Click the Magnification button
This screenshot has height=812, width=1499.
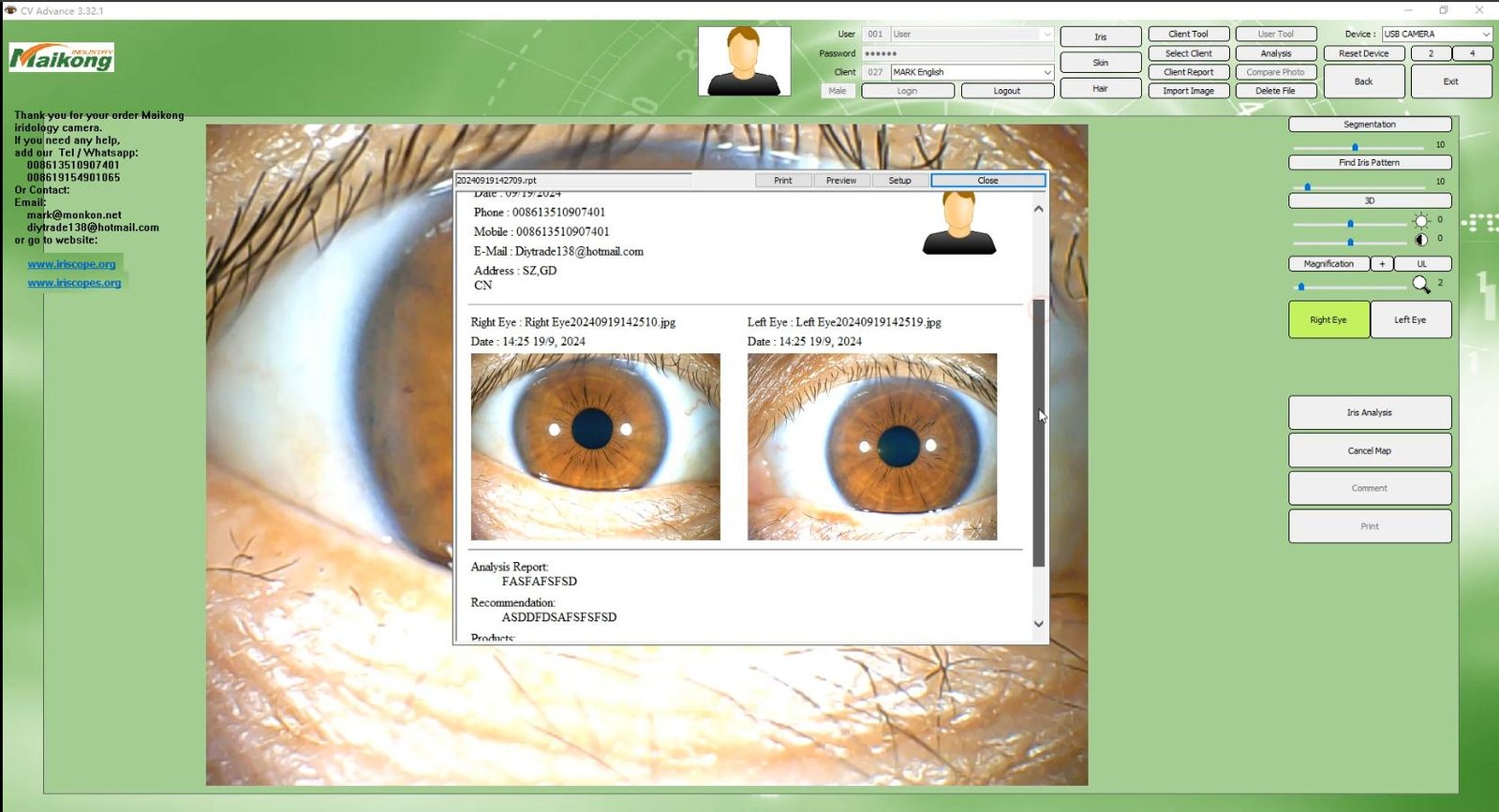[1328, 264]
